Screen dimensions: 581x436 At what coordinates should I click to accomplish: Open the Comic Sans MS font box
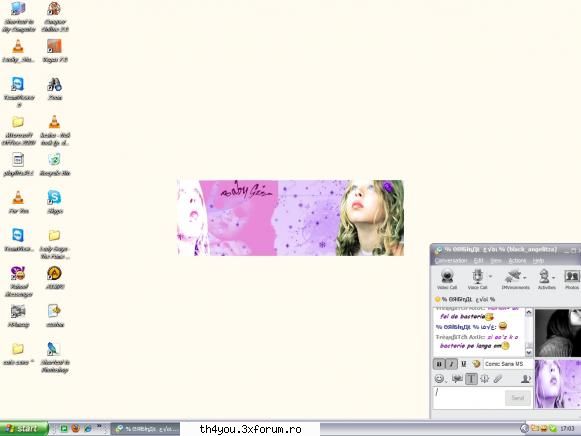pyautogui.click(x=508, y=364)
